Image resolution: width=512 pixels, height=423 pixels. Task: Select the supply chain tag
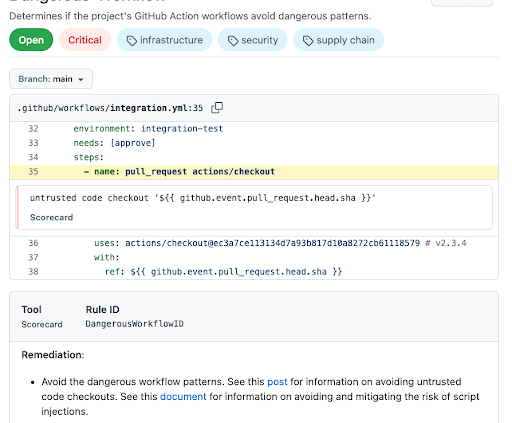338,40
